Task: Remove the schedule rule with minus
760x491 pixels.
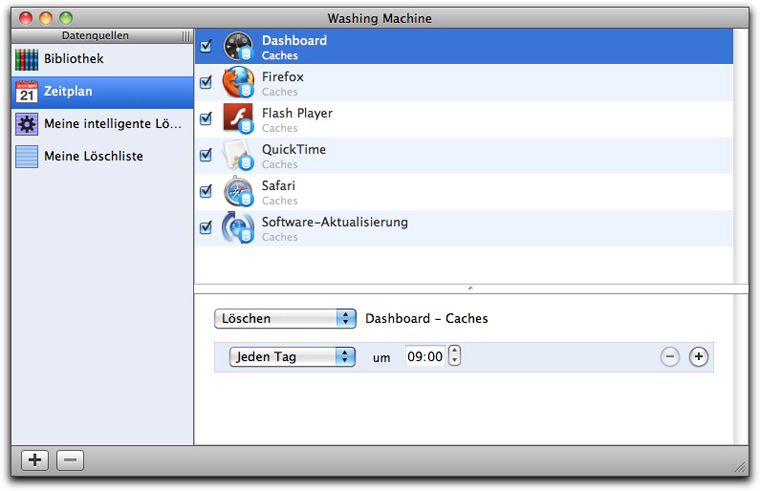Action: coord(670,357)
